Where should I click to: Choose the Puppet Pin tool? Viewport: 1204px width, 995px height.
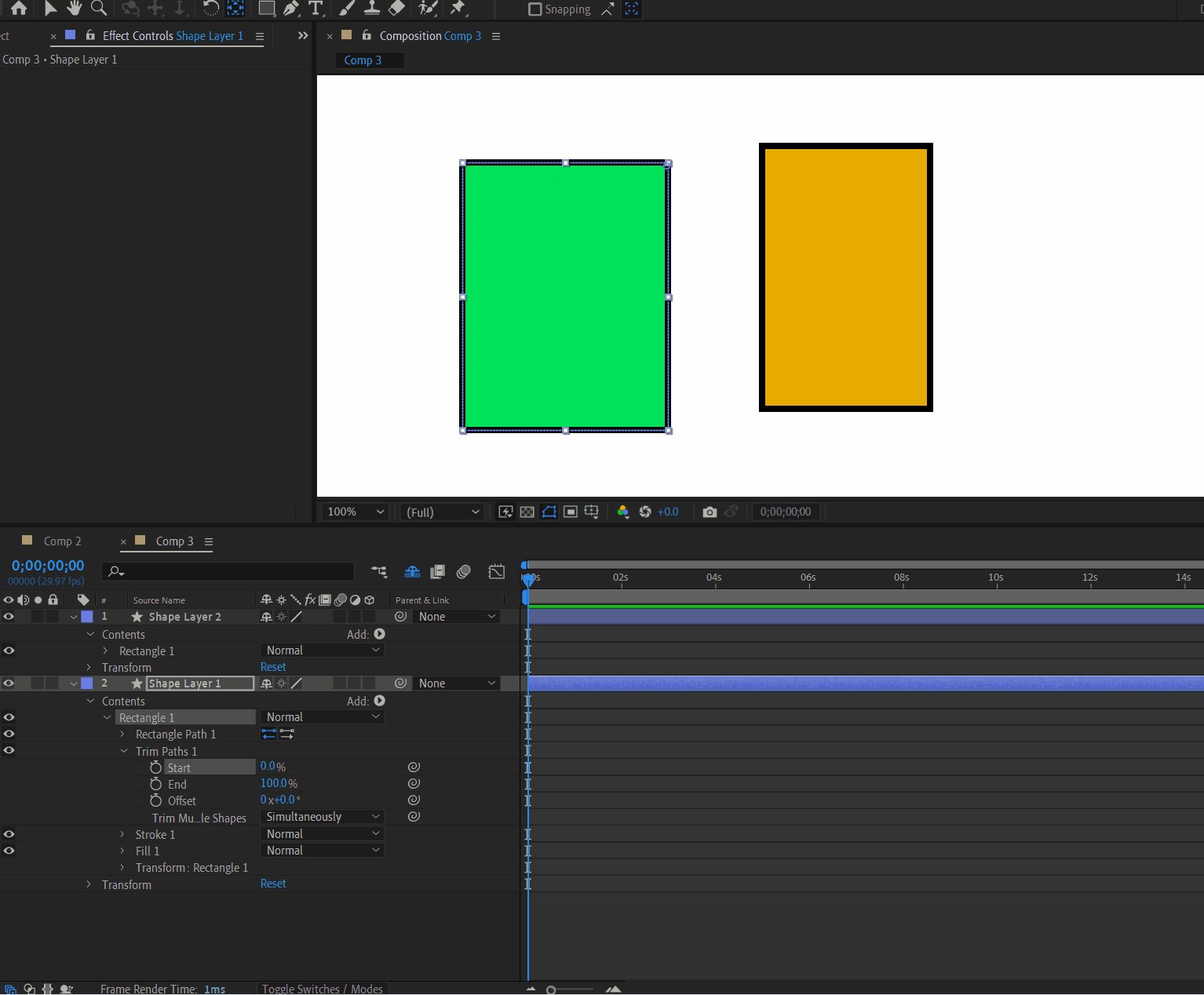(458, 9)
